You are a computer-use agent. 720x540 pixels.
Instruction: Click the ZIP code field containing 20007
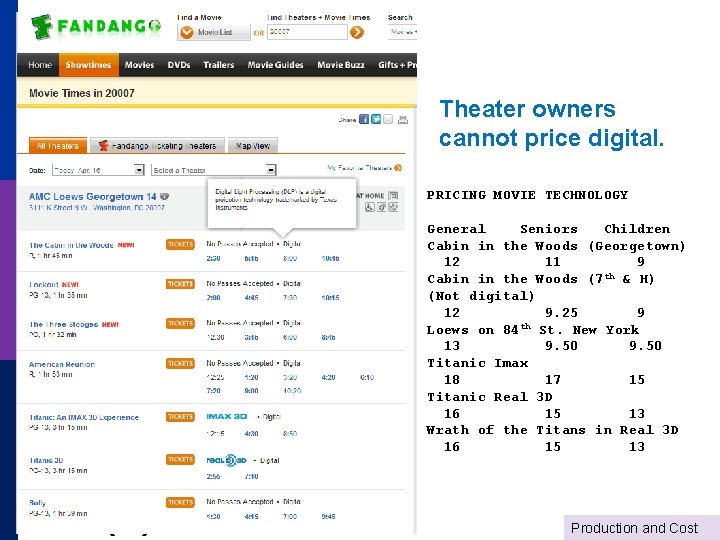307,32
